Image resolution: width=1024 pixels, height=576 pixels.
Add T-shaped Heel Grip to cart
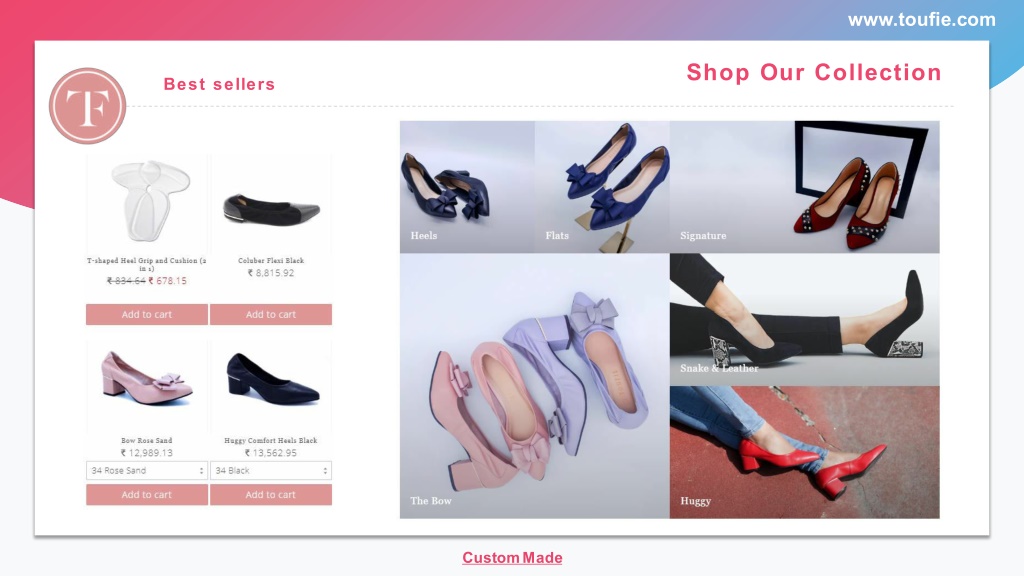147,314
